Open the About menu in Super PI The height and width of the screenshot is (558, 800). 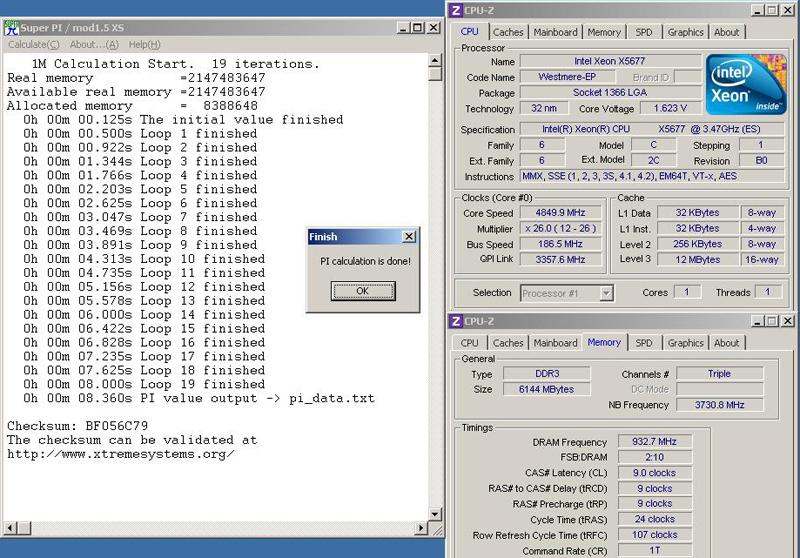click(x=94, y=45)
